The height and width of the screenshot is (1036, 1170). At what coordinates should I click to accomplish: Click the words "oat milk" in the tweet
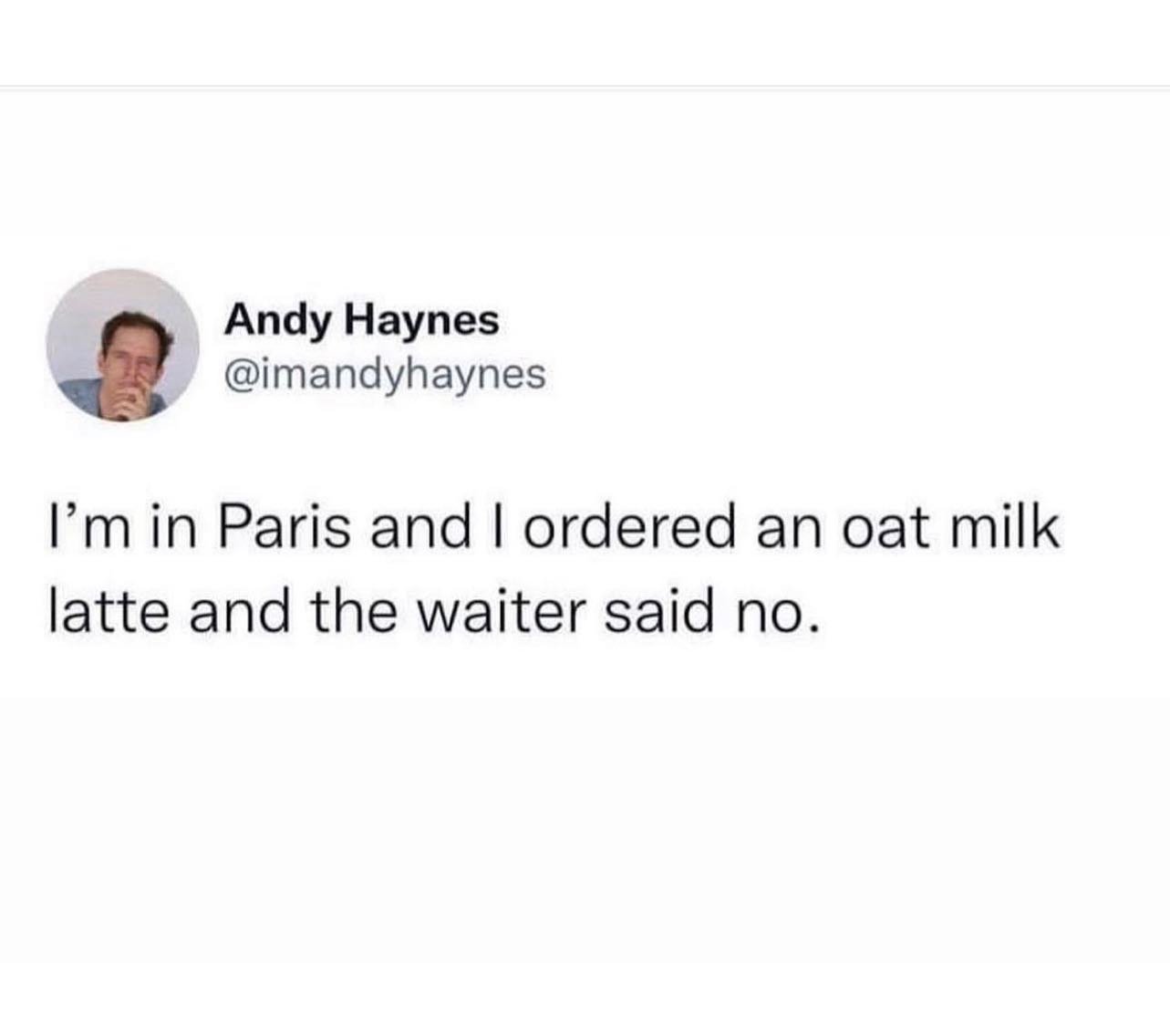point(949,529)
